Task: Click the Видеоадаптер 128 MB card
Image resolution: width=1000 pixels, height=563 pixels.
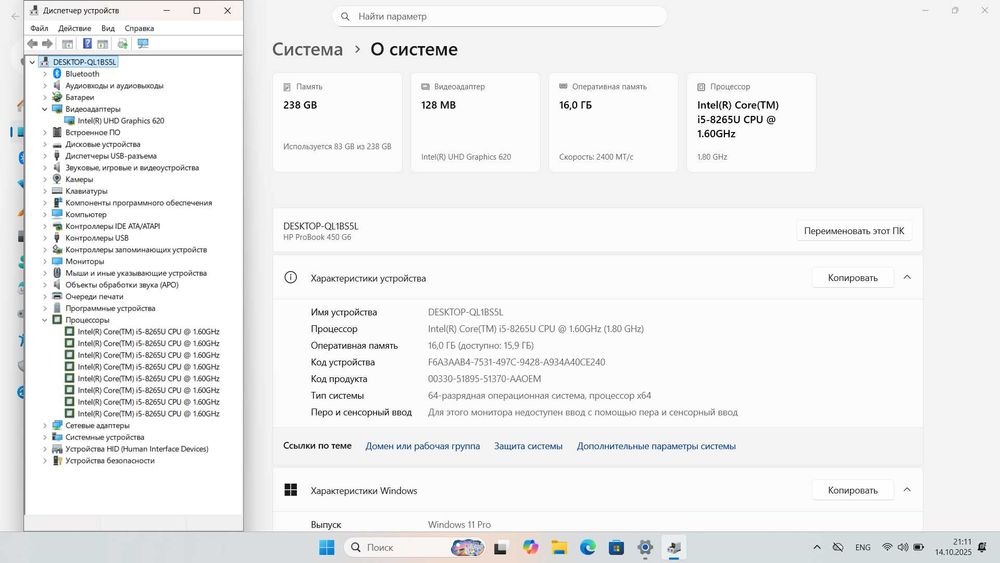Action: 475,122
